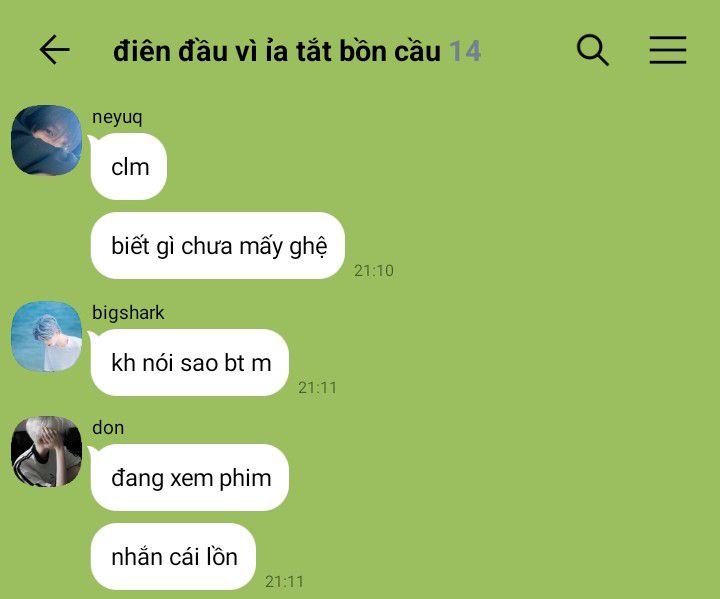View don's profile avatar
This screenshot has width=720, height=599.
(46, 451)
